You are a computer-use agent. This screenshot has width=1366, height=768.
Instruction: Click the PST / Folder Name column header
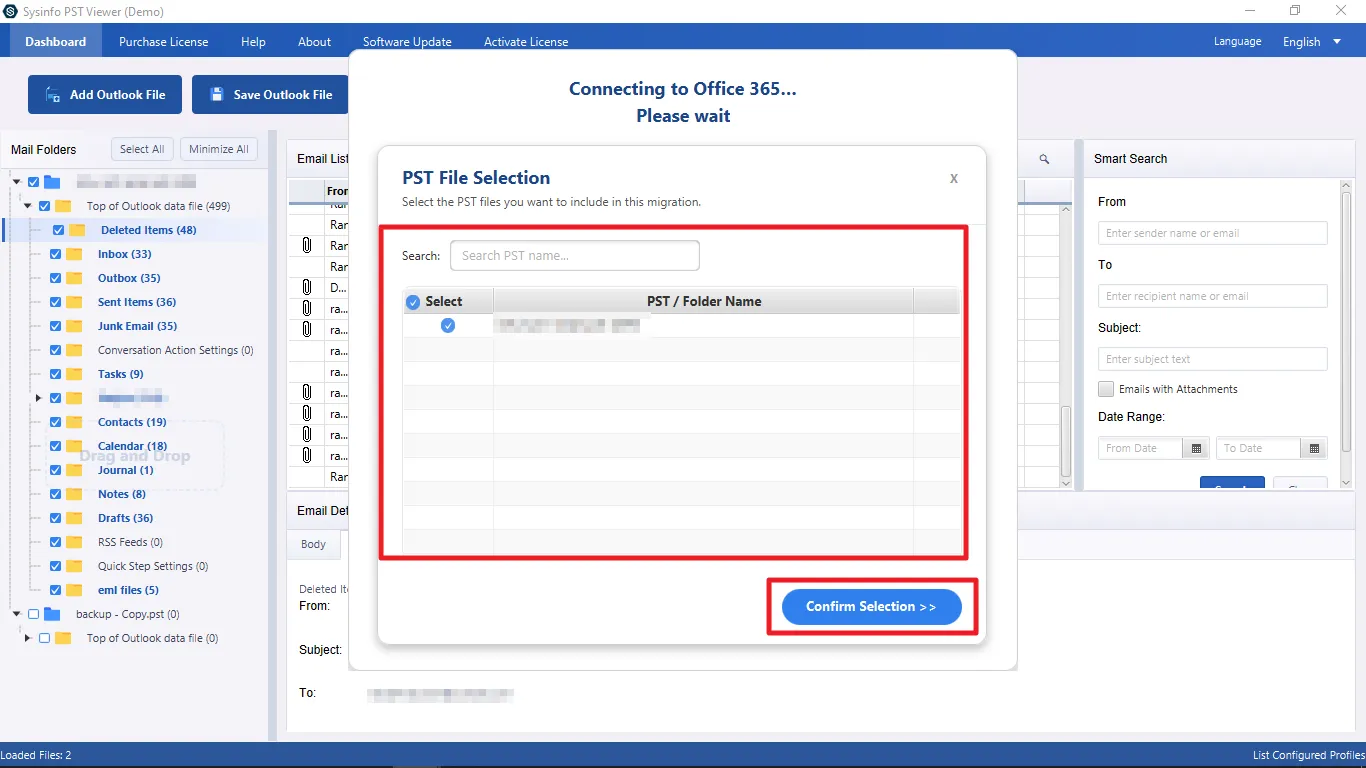click(704, 301)
